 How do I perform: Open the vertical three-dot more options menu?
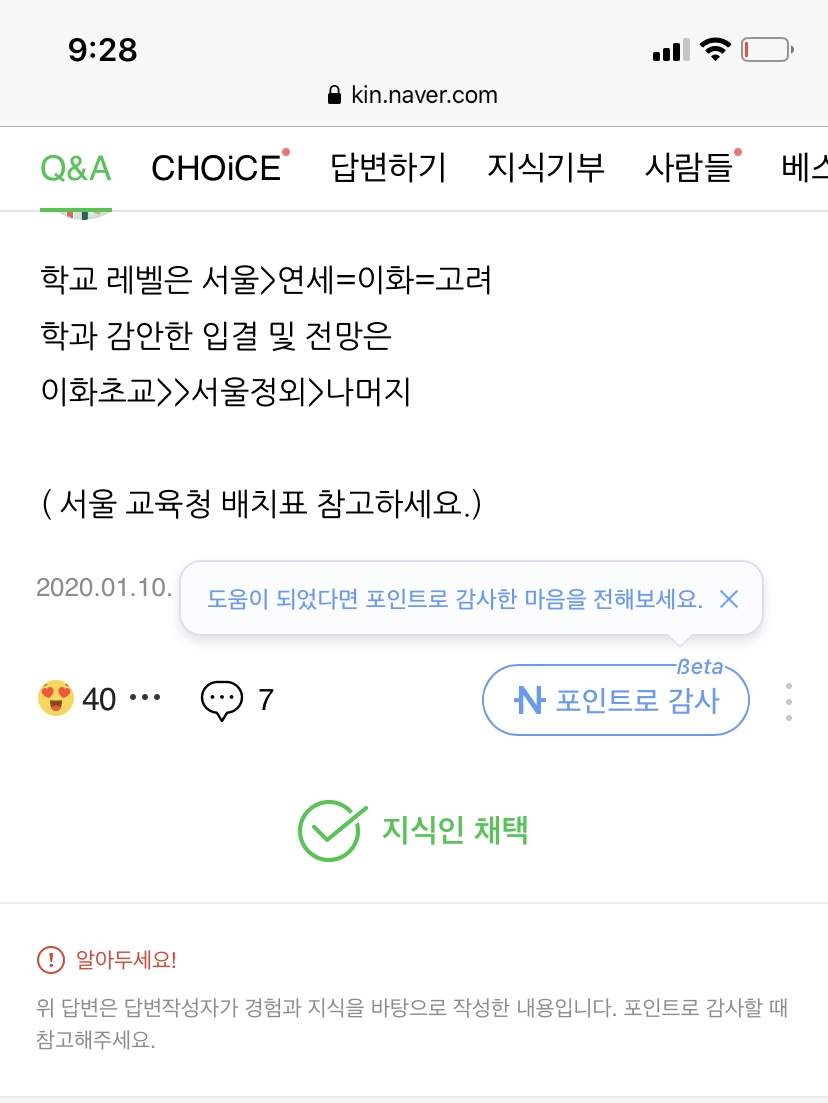[789, 701]
